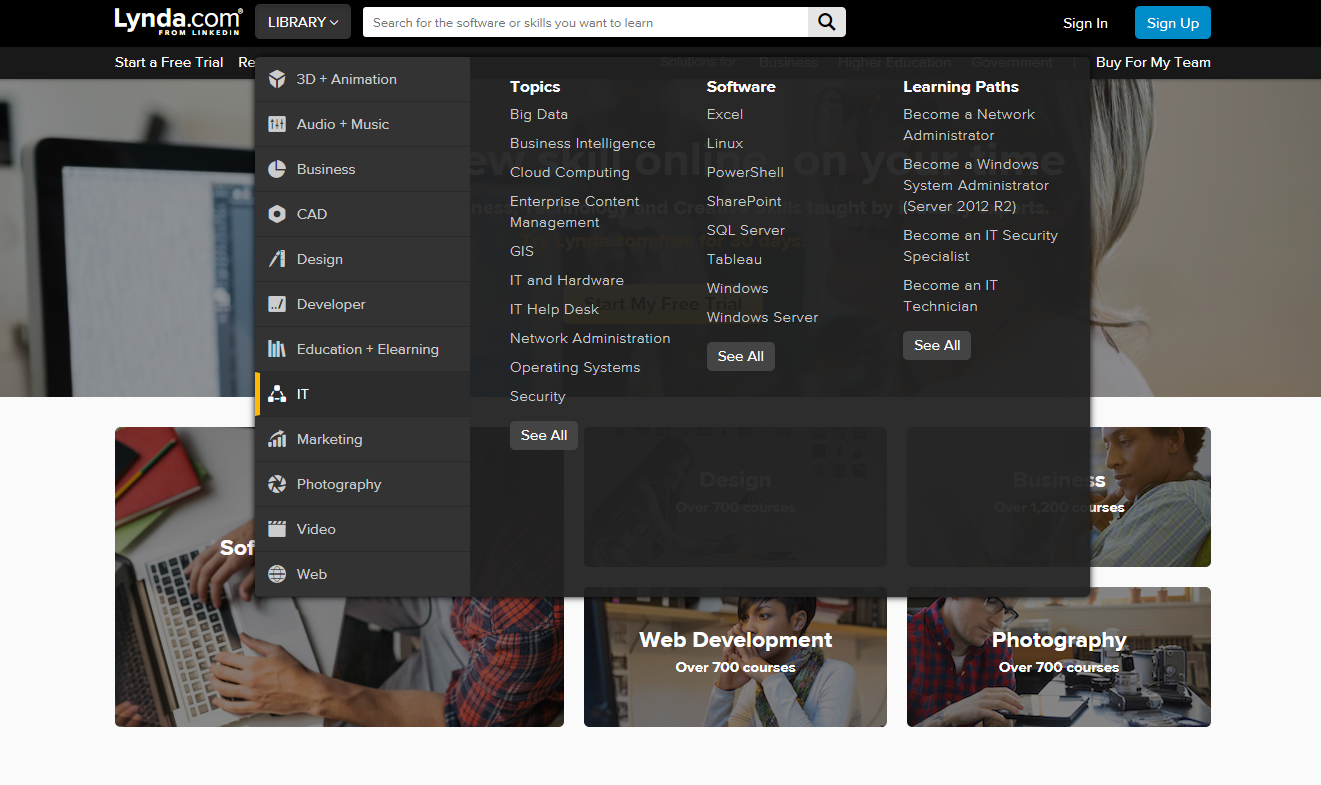This screenshot has height=785, width=1321.
Task: Open the Business Intelligence topic
Action: [x=583, y=143]
